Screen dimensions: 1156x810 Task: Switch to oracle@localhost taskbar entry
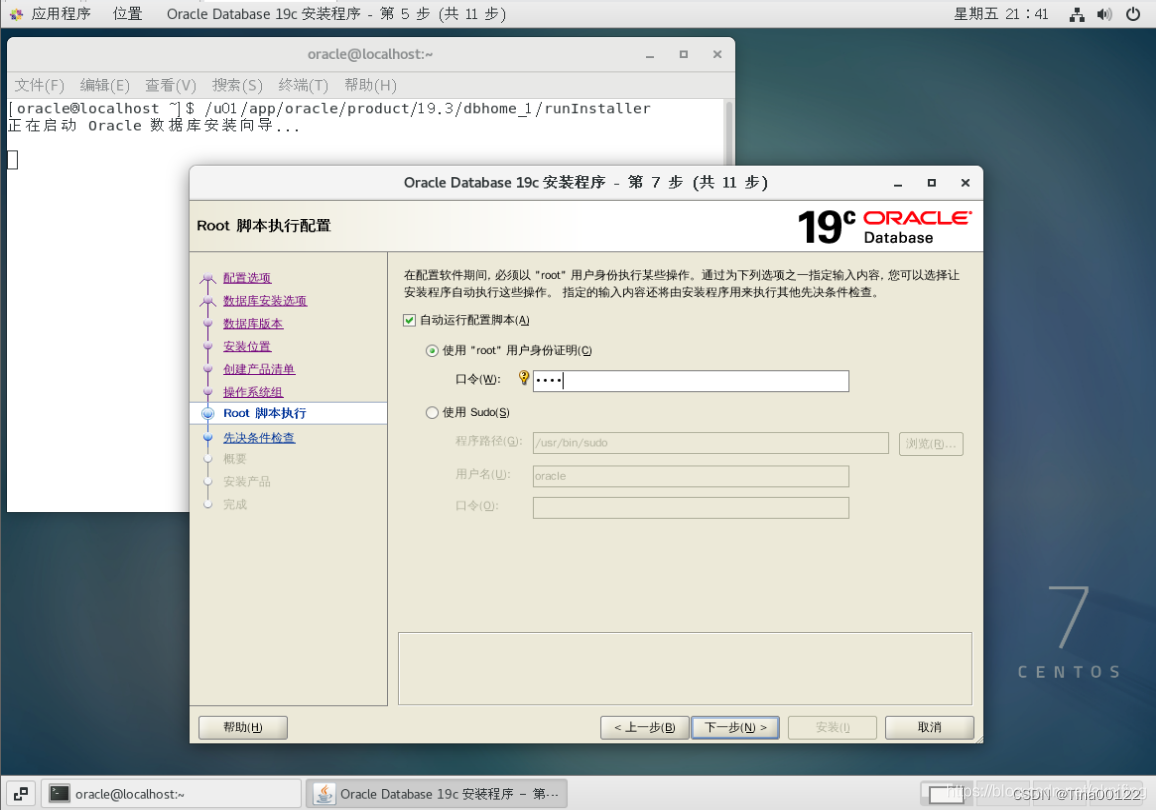(x=171, y=794)
